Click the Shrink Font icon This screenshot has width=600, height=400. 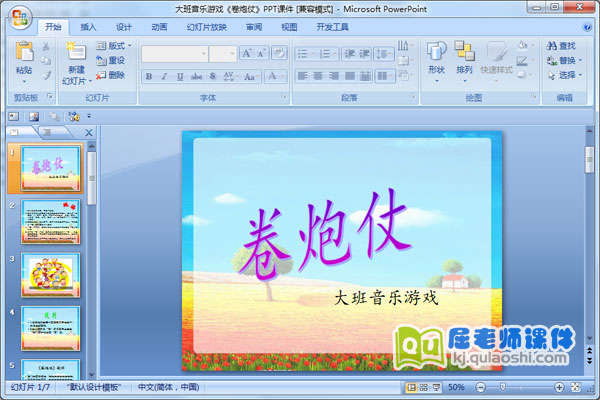coord(262,53)
